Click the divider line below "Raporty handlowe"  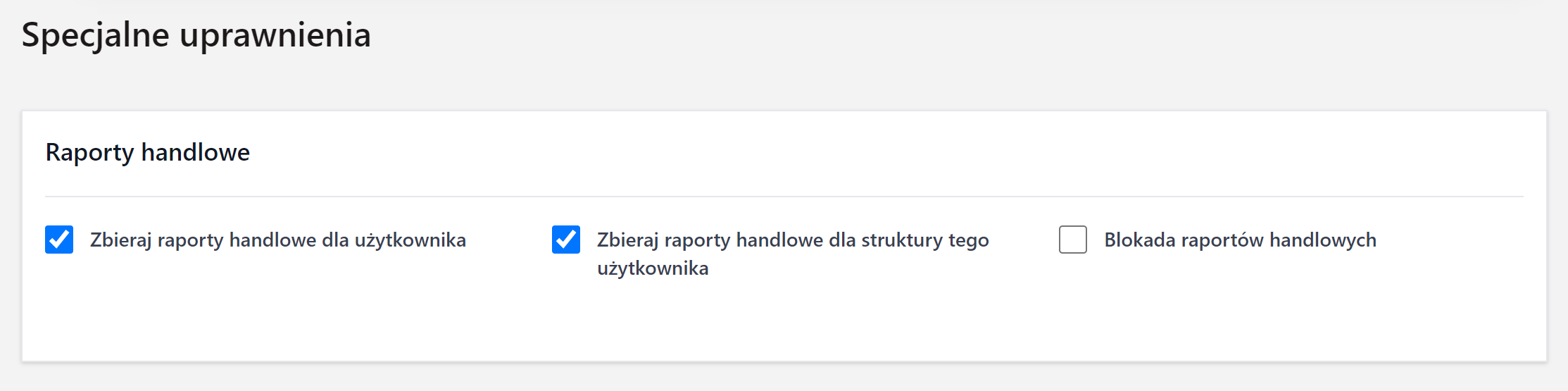[x=784, y=197]
